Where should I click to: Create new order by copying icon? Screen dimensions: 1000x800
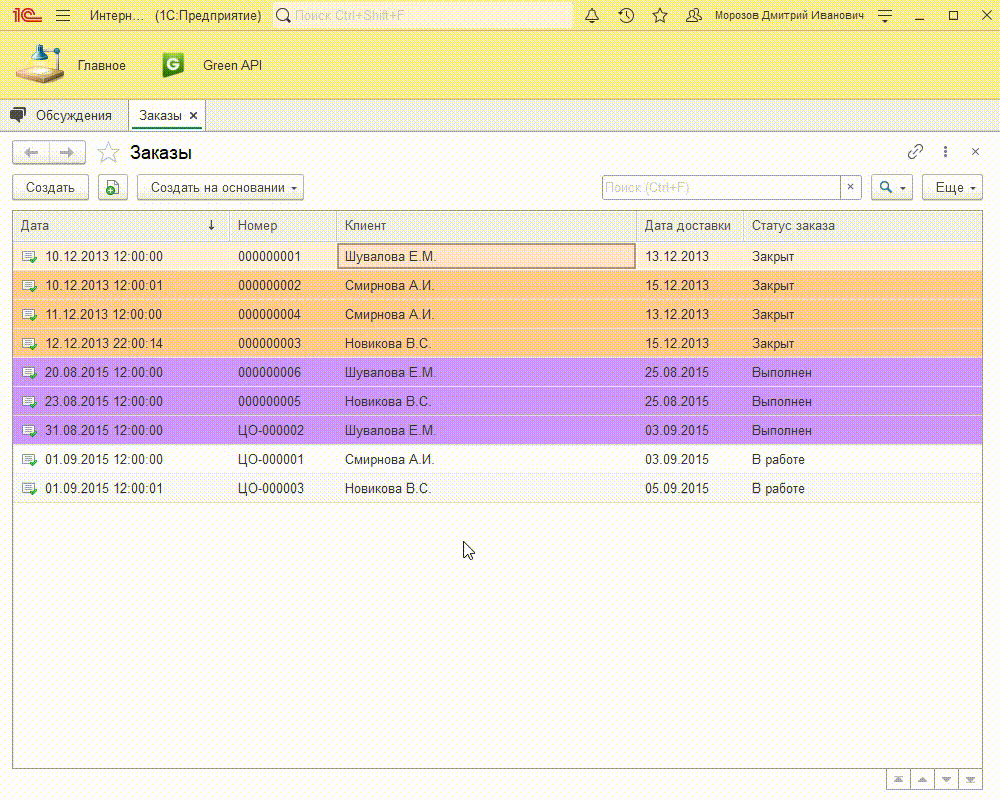point(113,187)
